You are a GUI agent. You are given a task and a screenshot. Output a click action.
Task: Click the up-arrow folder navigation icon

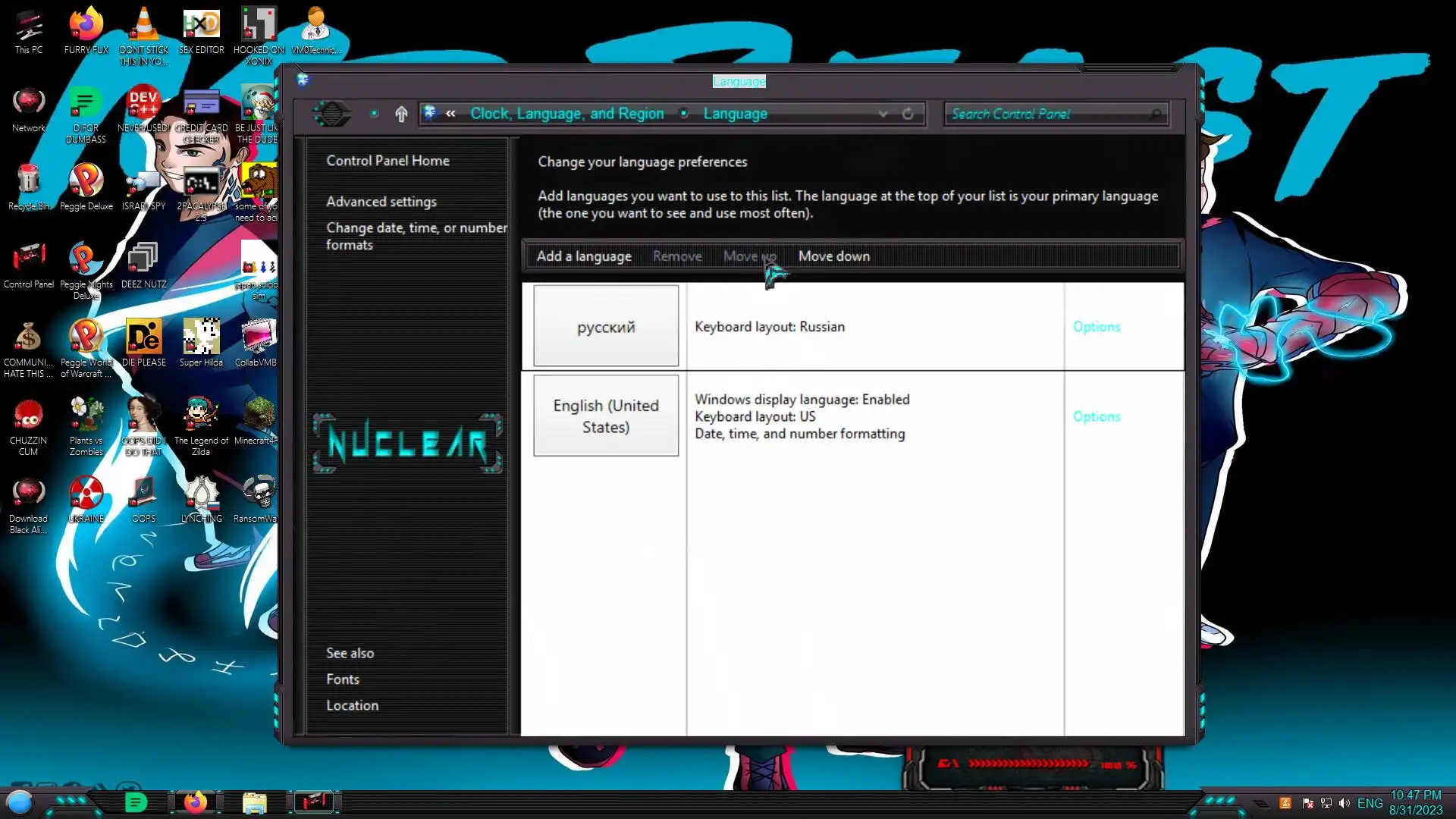401,114
